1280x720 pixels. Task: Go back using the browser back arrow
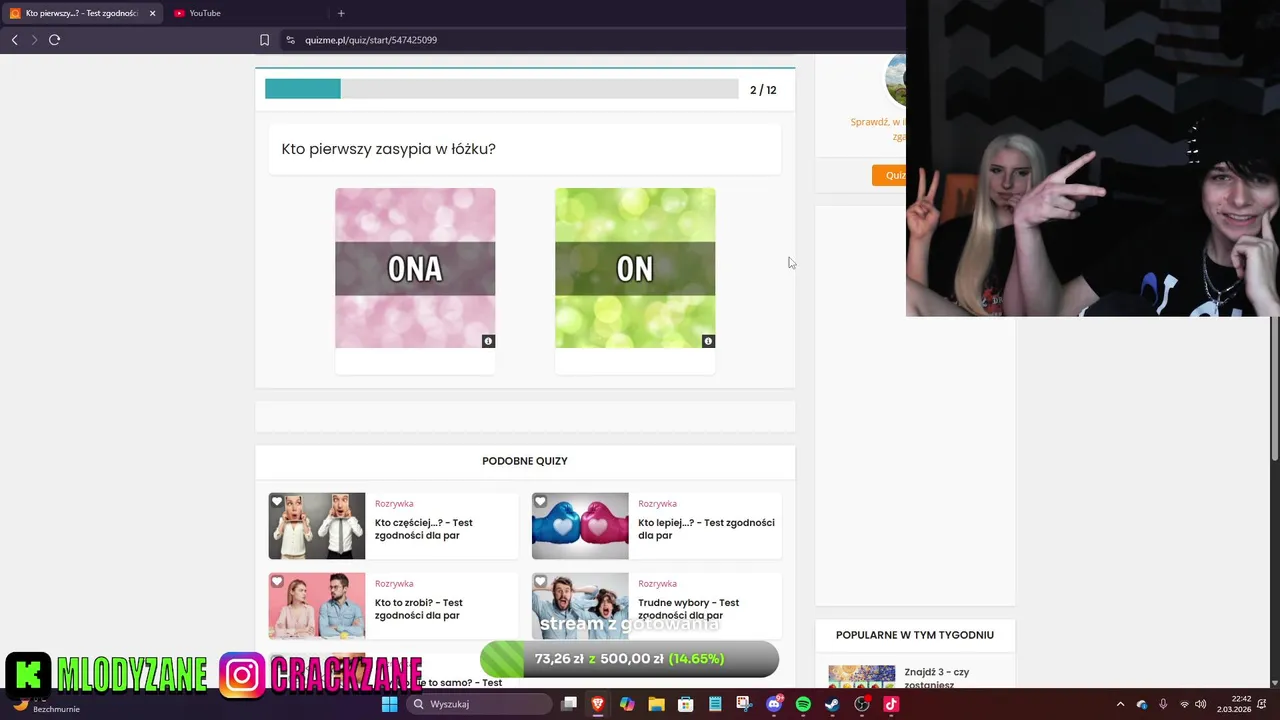coord(14,40)
